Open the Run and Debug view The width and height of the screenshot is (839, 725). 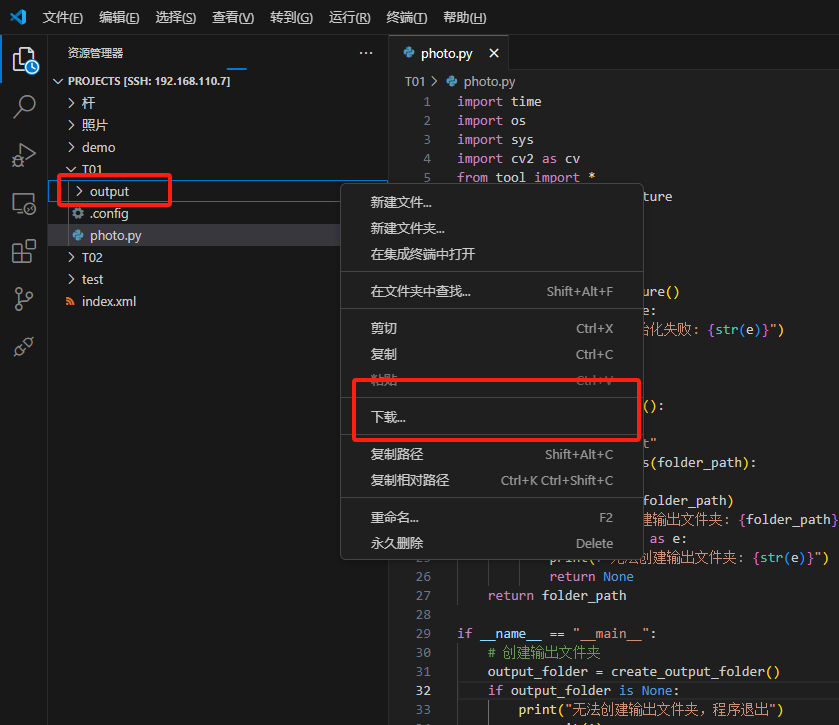tap(24, 155)
